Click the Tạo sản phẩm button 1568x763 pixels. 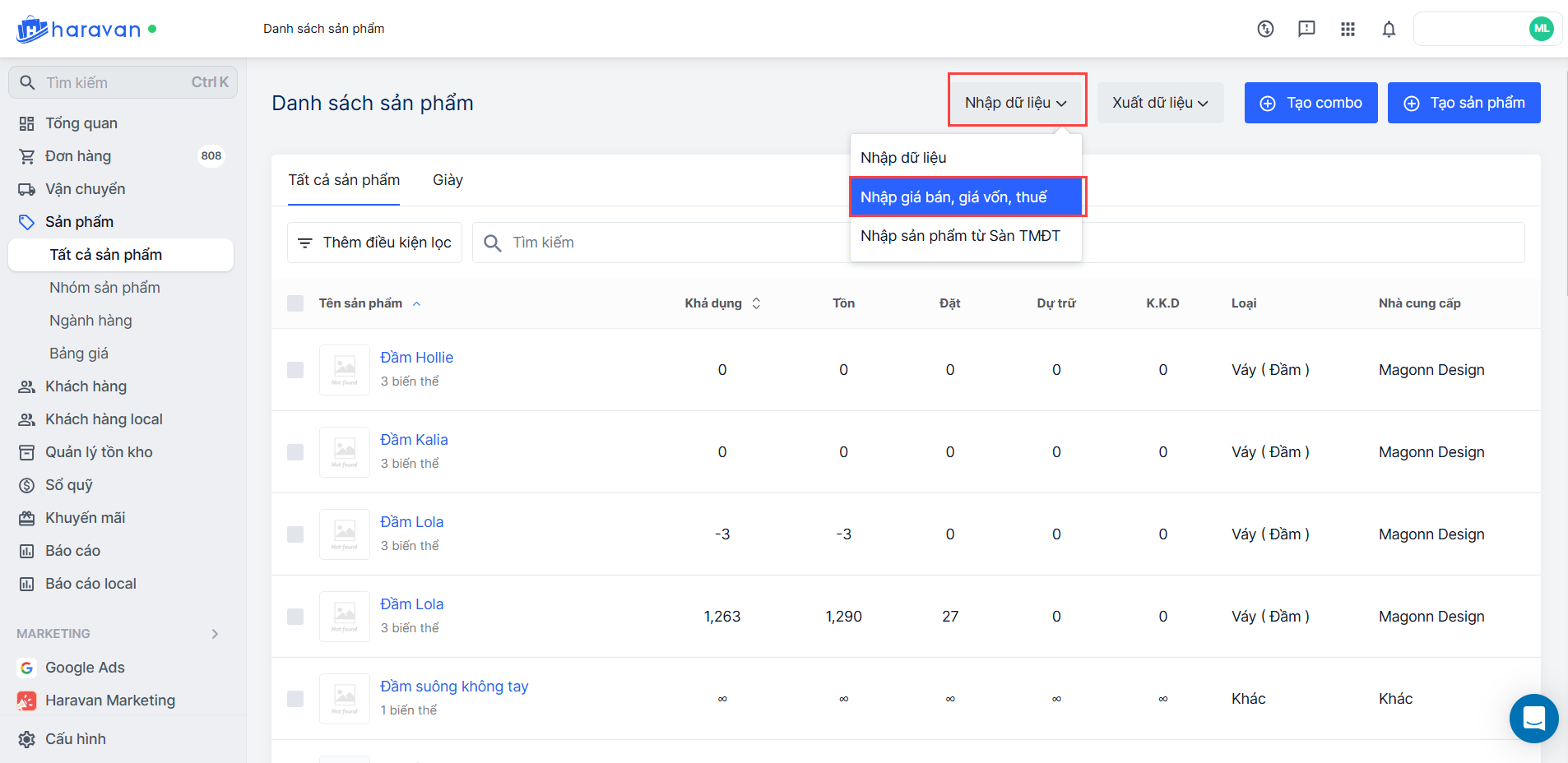point(1464,103)
